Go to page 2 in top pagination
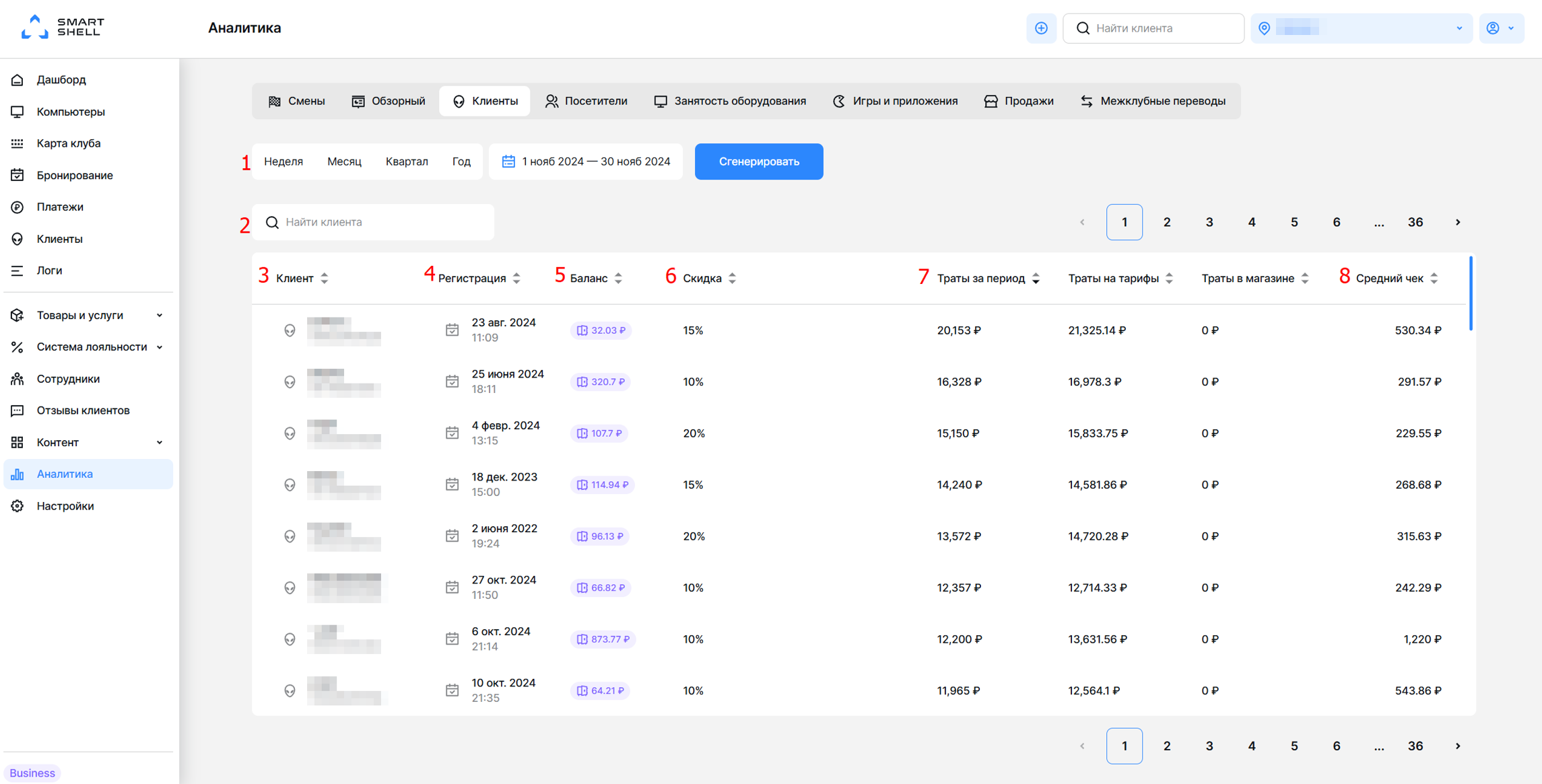 click(1167, 222)
